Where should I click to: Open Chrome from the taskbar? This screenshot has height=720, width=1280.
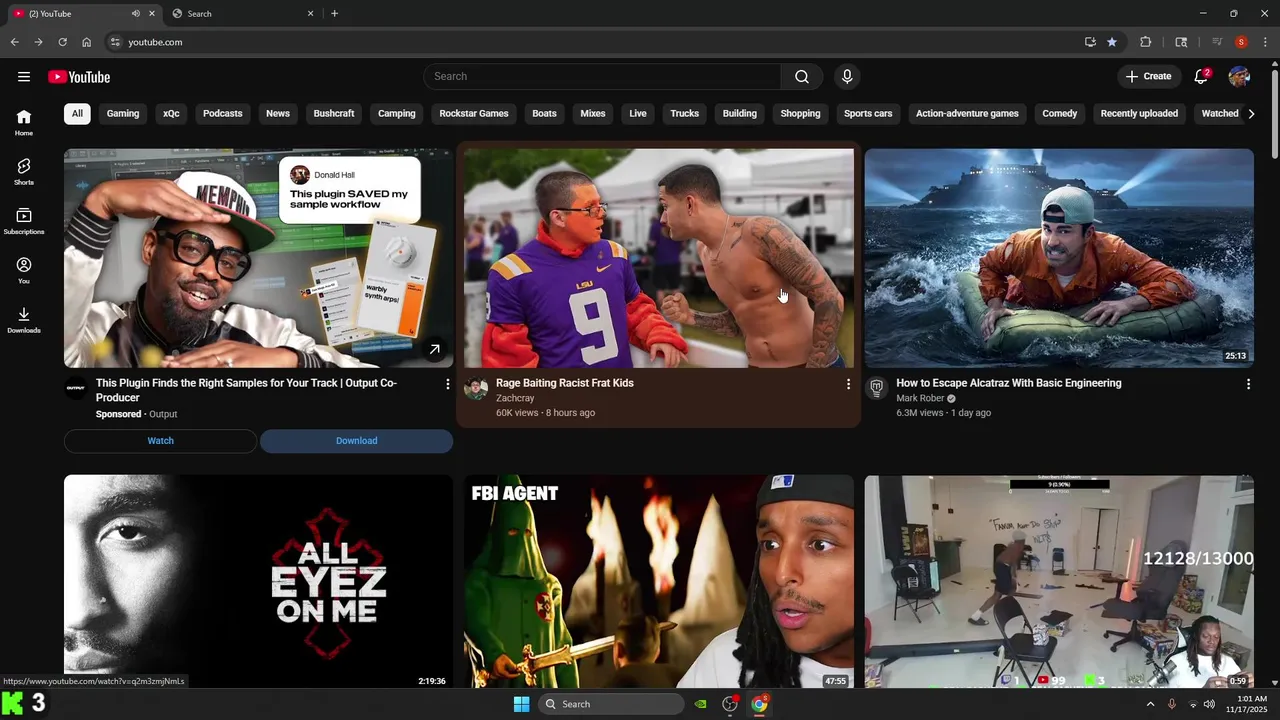760,704
